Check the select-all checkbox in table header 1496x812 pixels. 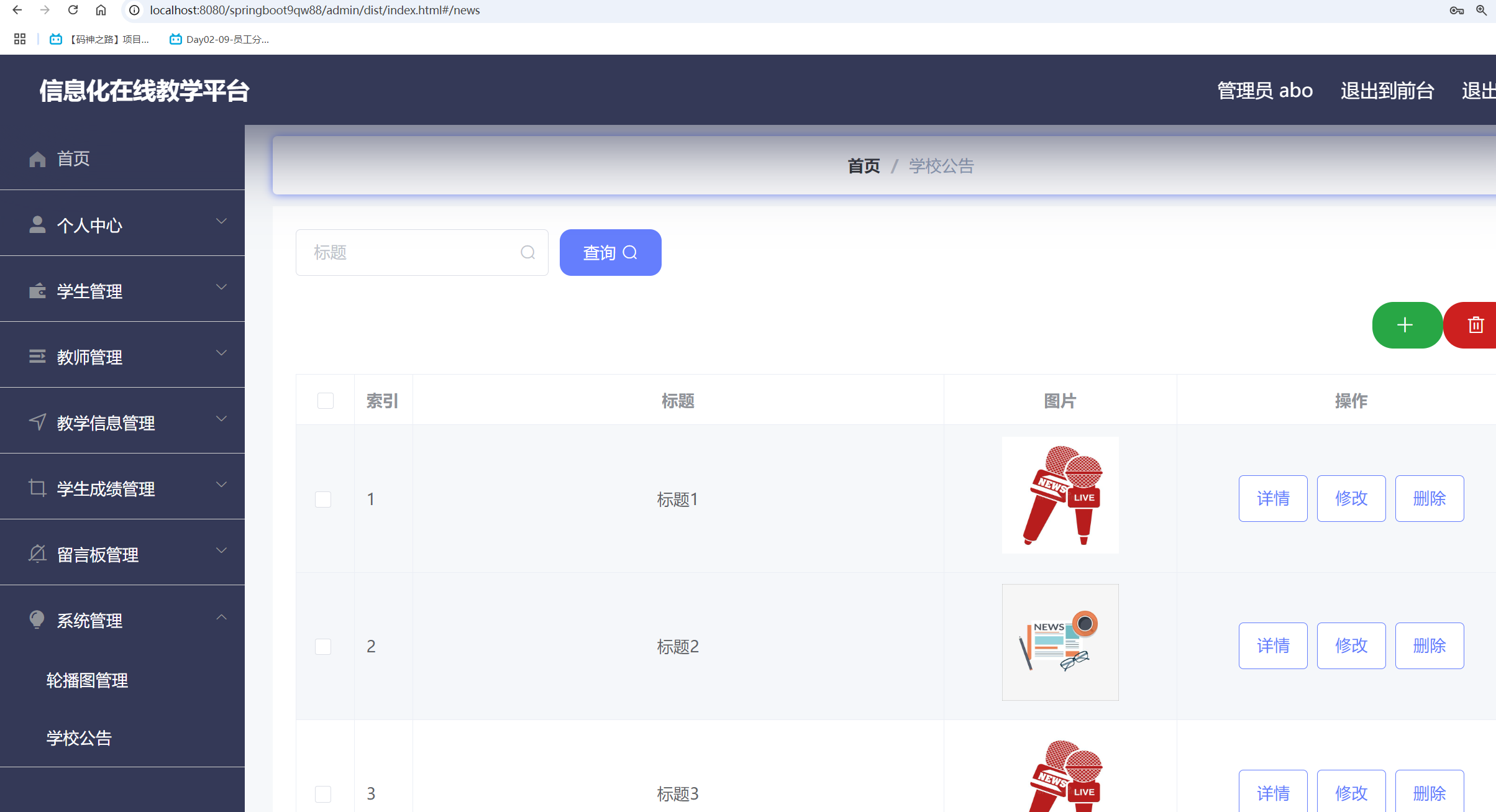[x=325, y=401]
